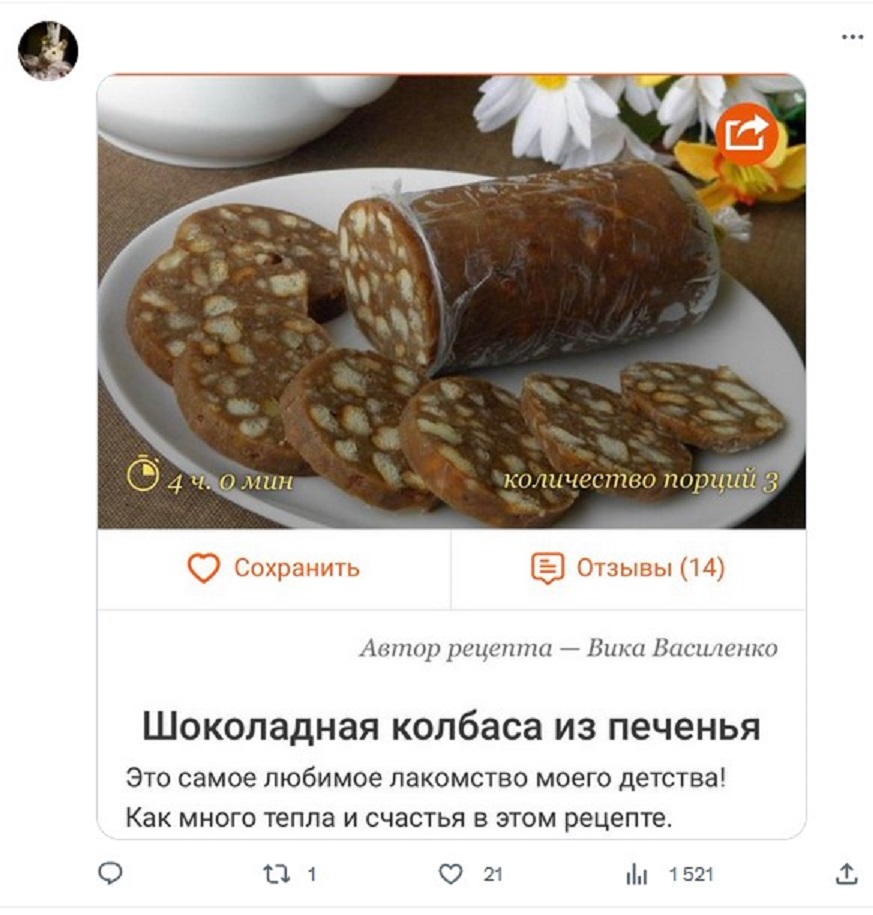
Task: Click the orange share arrow icon
Action: pos(747,134)
